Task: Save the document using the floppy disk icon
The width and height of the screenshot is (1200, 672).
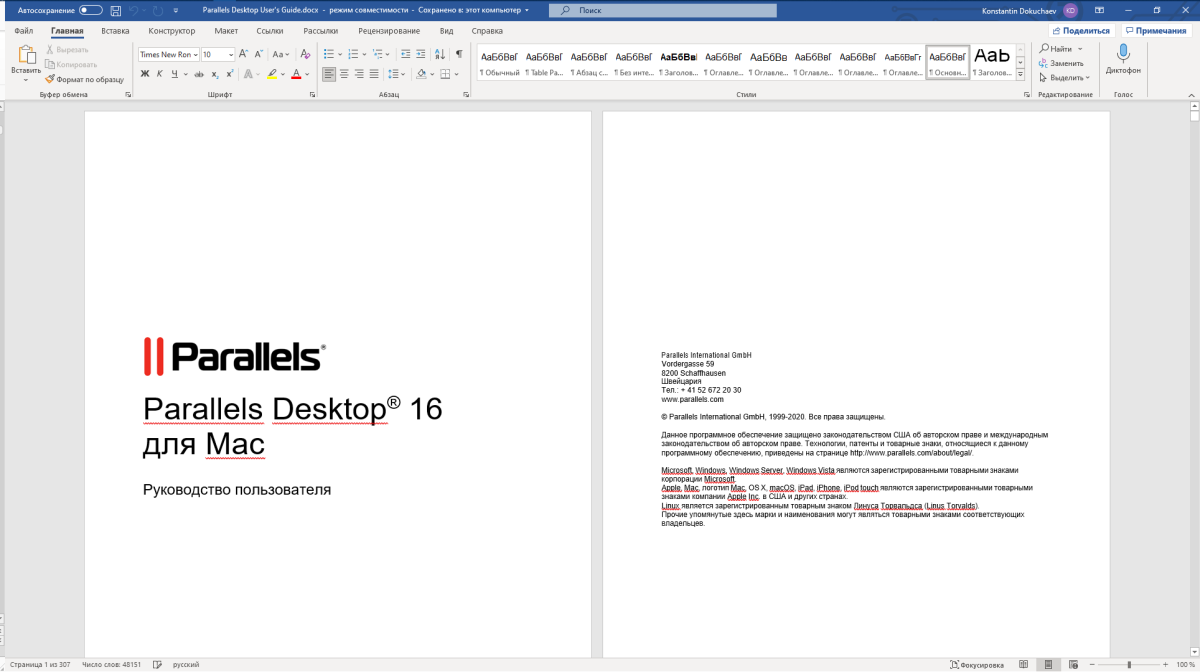Action: click(116, 10)
